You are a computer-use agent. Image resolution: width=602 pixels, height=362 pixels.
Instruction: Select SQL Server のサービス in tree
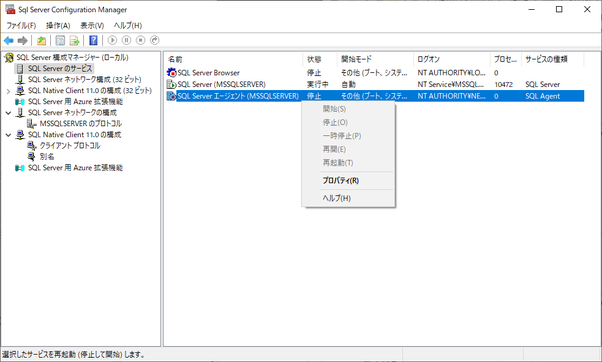pyautogui.click(x=60, y=69)
